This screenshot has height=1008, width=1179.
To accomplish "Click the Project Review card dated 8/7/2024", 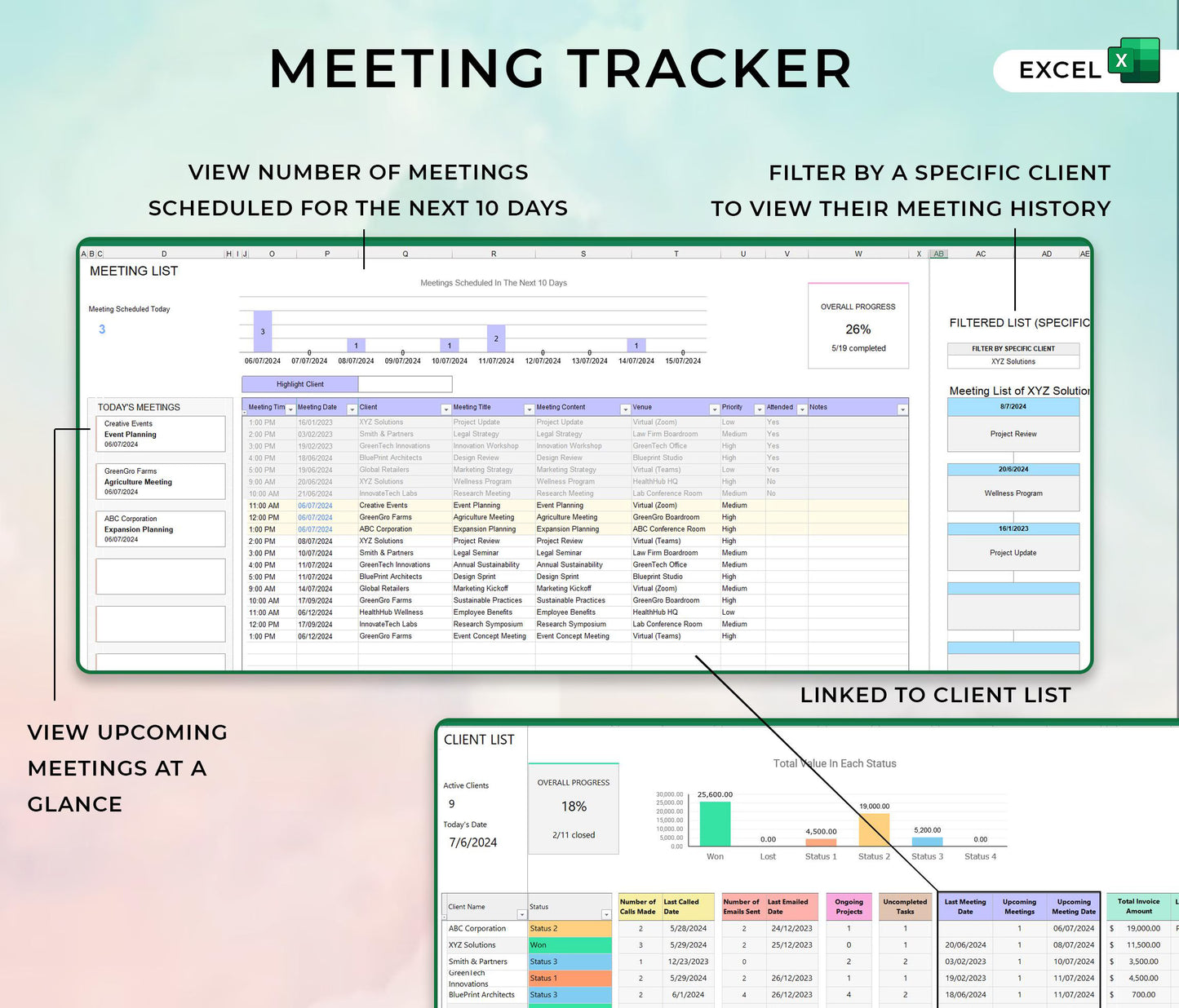I will pyautogui.click(x=1013, y=434).
